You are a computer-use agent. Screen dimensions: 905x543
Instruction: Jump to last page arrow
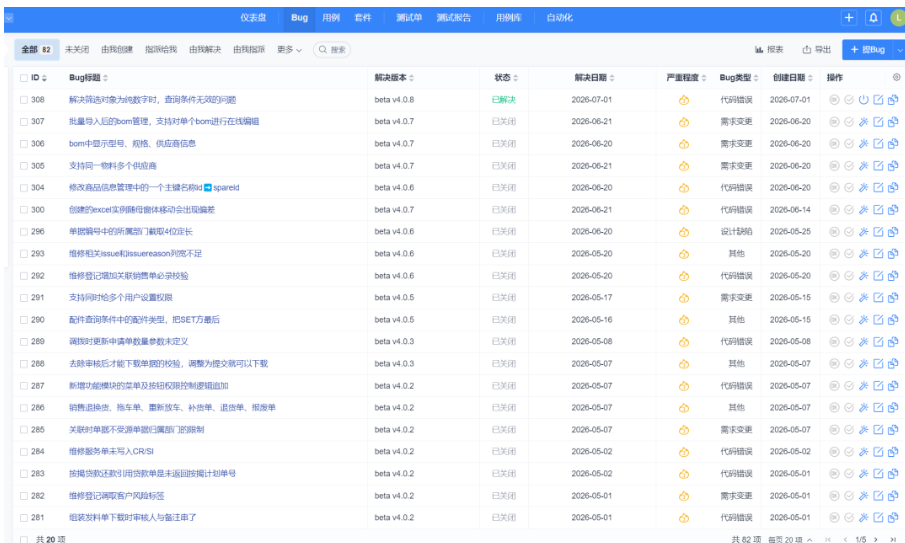[x=893, y=540]
